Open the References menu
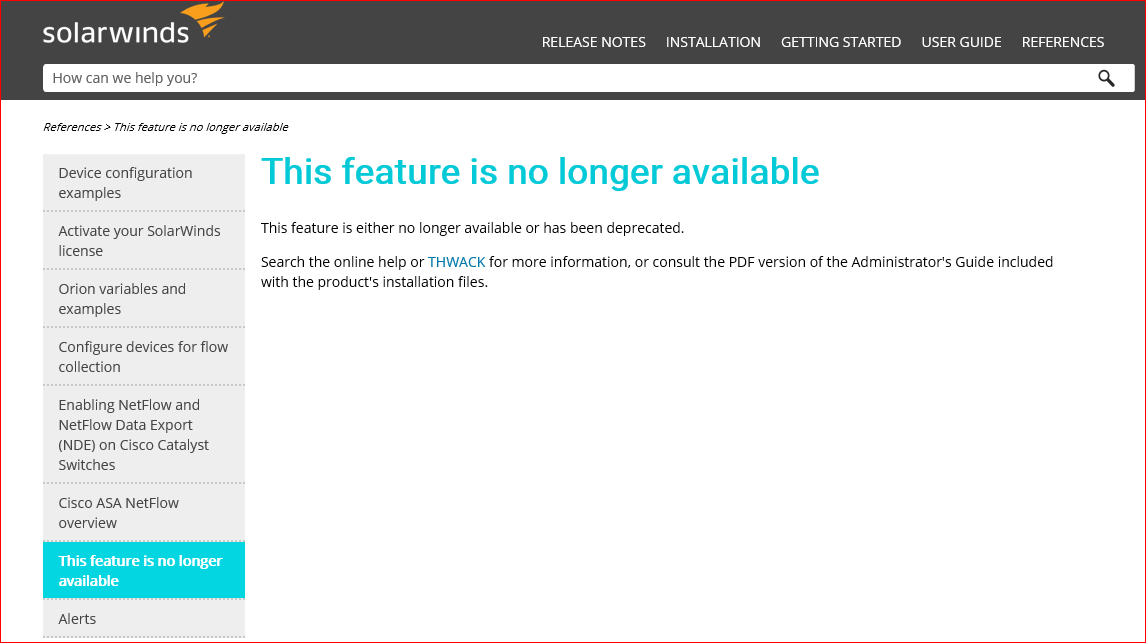The width and height of the screenshot is (1146, 643). click(1063, 42)
